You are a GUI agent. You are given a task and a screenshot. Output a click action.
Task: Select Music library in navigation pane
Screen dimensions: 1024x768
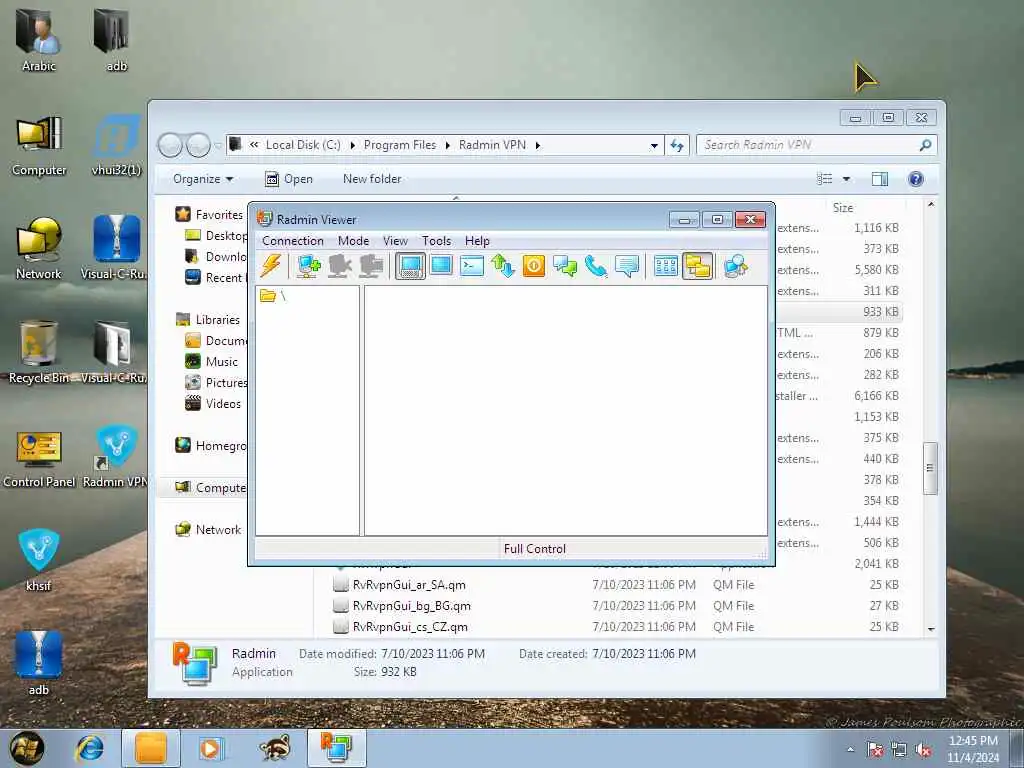tap(221, 361)
